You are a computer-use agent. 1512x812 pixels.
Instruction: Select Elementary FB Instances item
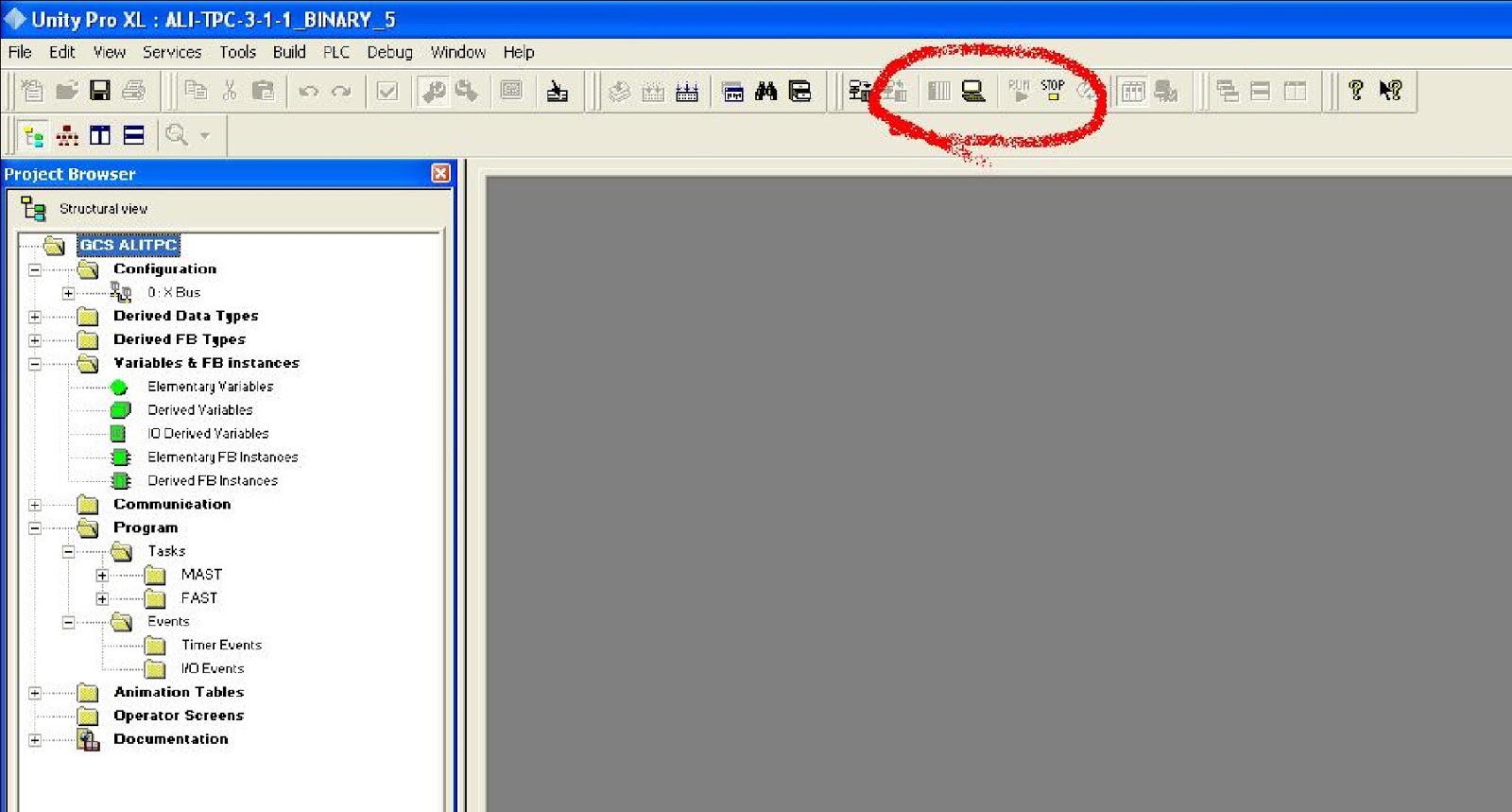point(223,458)
